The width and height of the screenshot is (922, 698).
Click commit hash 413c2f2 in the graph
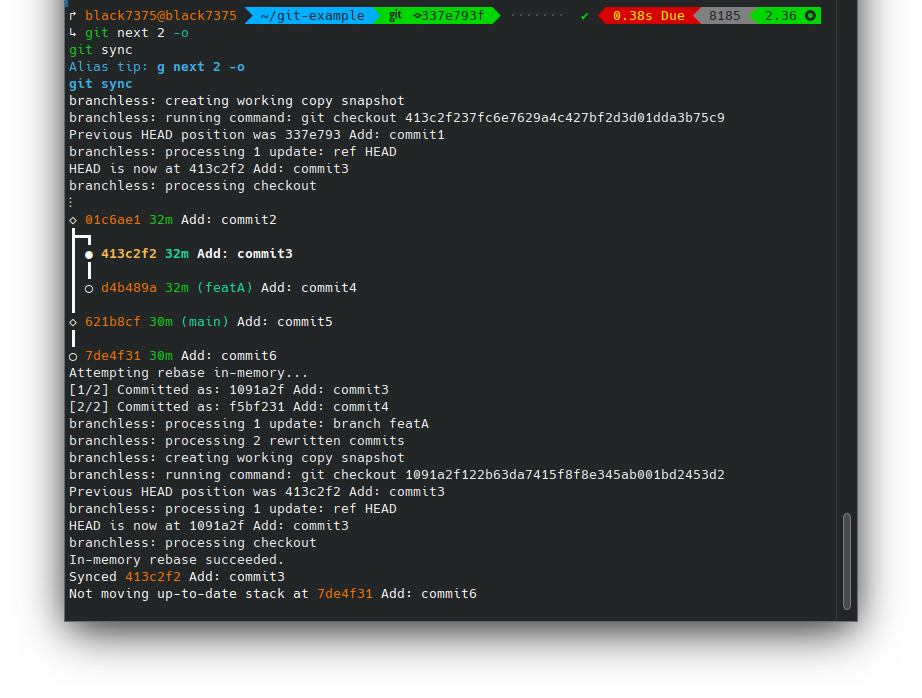(x=129, y=254)
